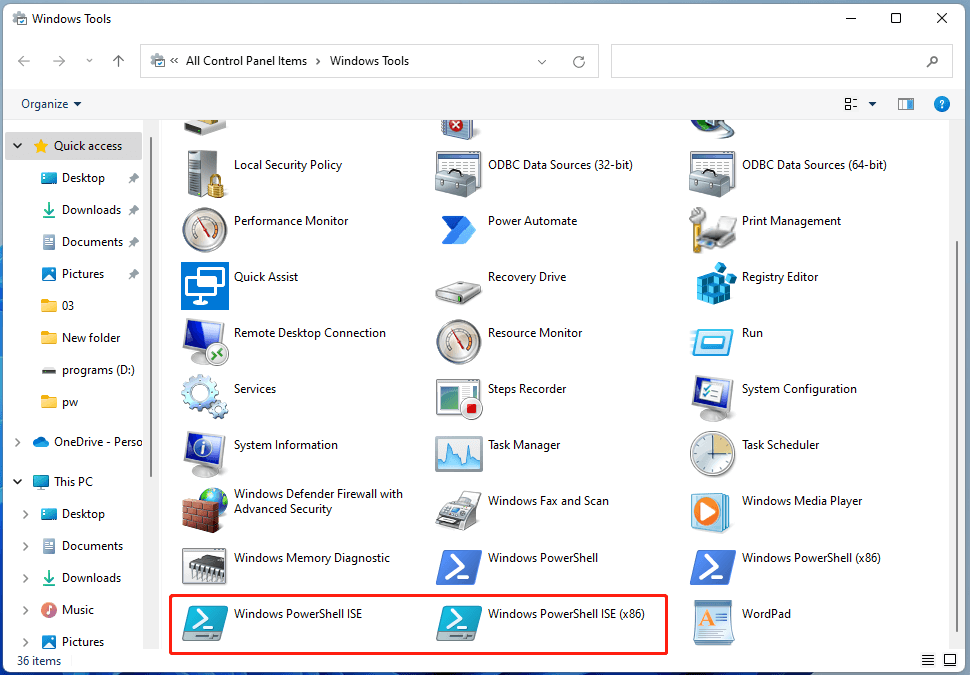Open the Services gear icon
The height and width of the screenshot is (675, 970).
pyautogui.click(x=205, y=397)
